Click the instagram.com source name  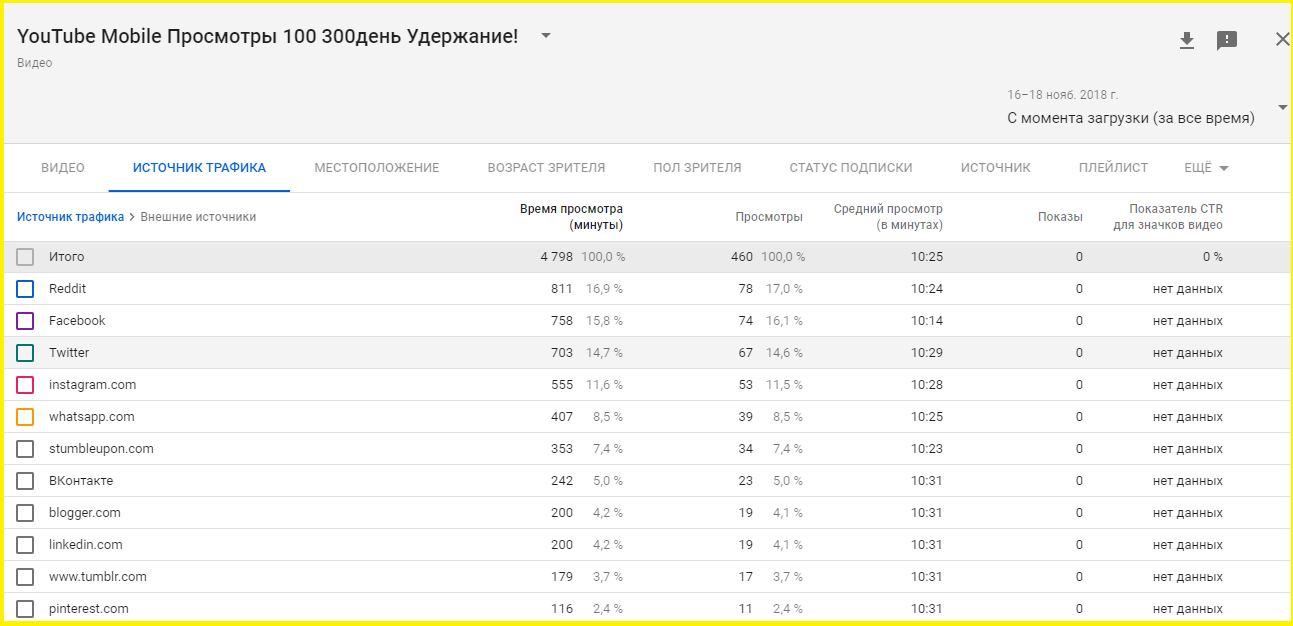pos(92,385)
